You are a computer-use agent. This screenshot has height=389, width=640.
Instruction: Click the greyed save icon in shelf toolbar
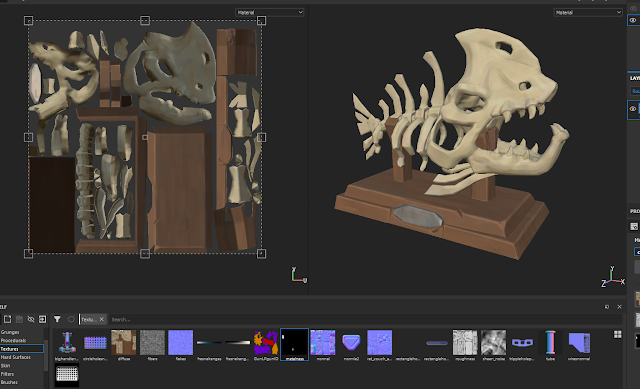(19, 319)
